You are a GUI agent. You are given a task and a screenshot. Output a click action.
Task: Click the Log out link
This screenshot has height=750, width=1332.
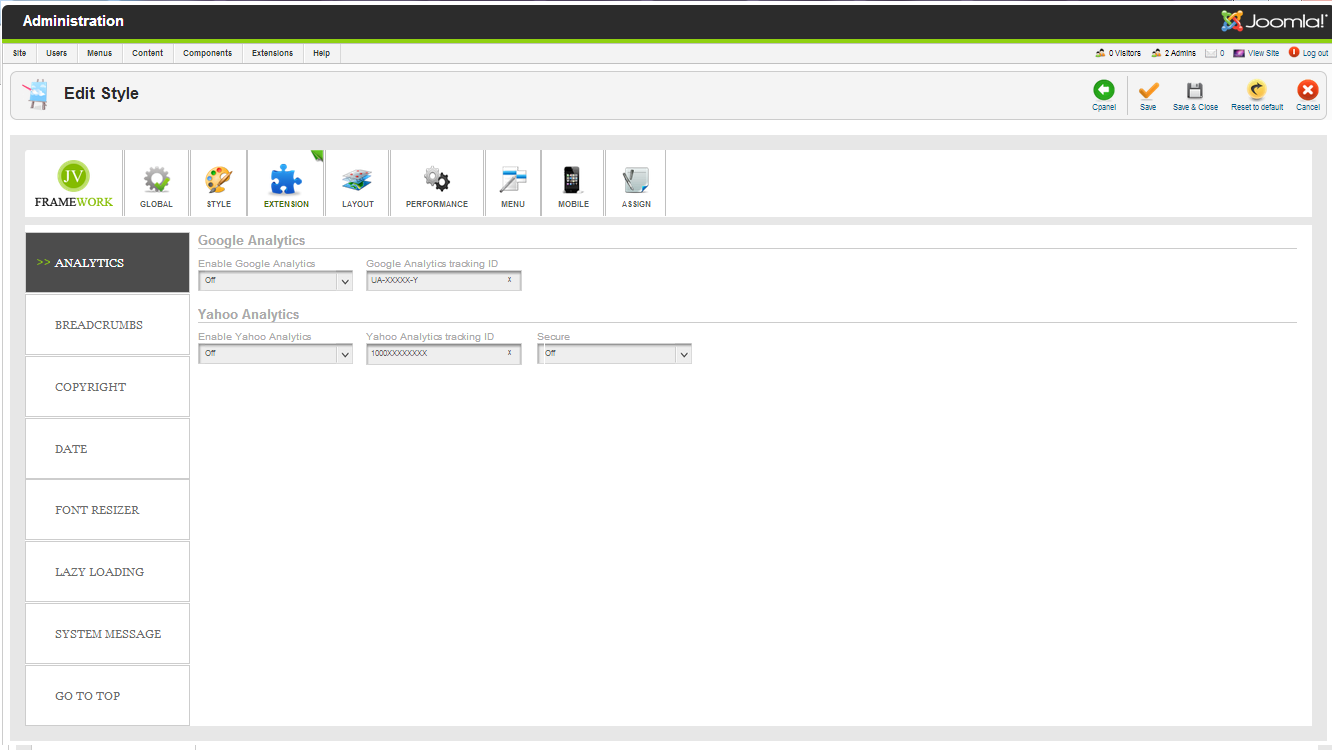click(x=1314, y=53)
